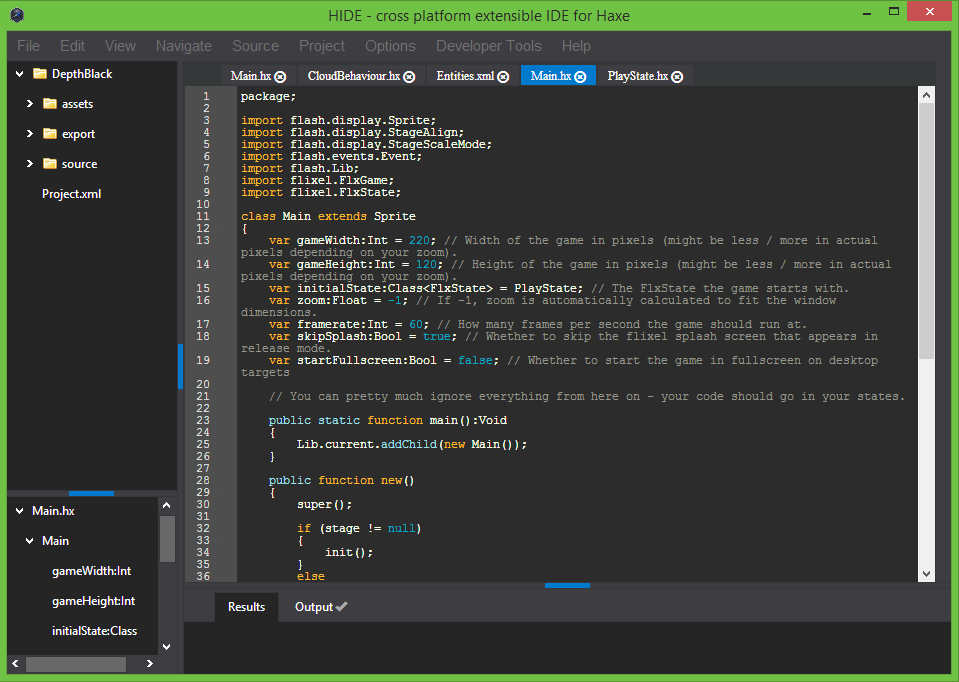Switch to the Entities.xml tab
This screenshot has width=959, height=682.
[465, 76]
